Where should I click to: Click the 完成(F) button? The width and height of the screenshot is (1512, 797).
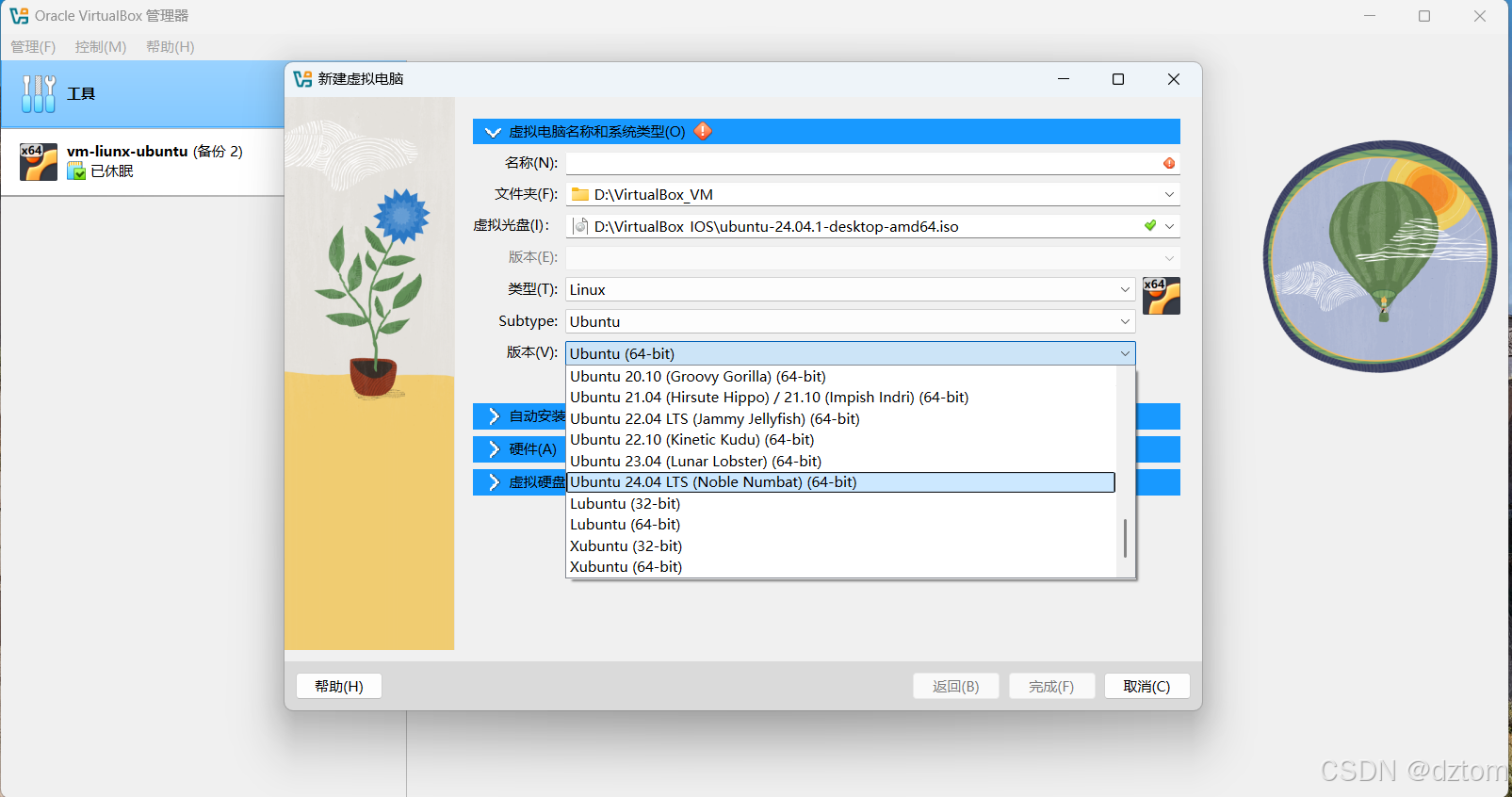pos(1051,686)
